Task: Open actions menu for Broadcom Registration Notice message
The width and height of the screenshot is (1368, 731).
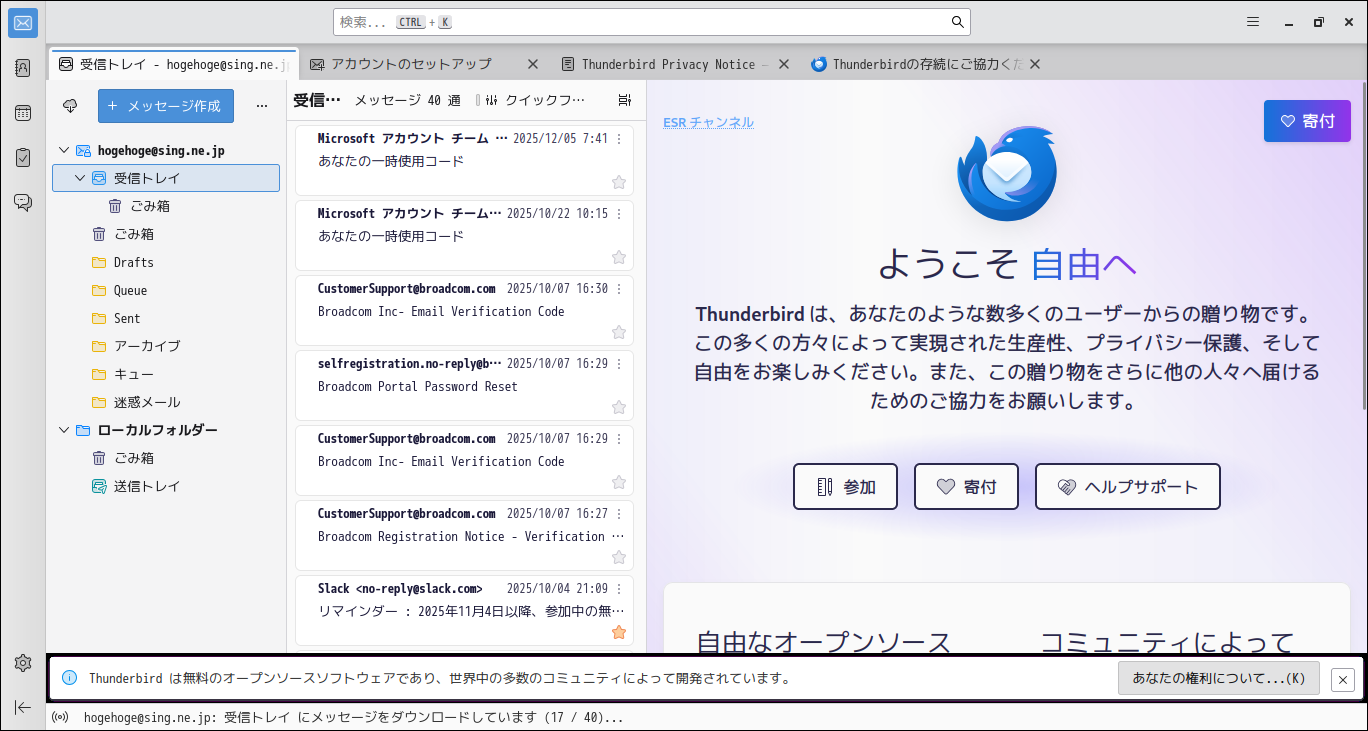Action: coord(619,514)
